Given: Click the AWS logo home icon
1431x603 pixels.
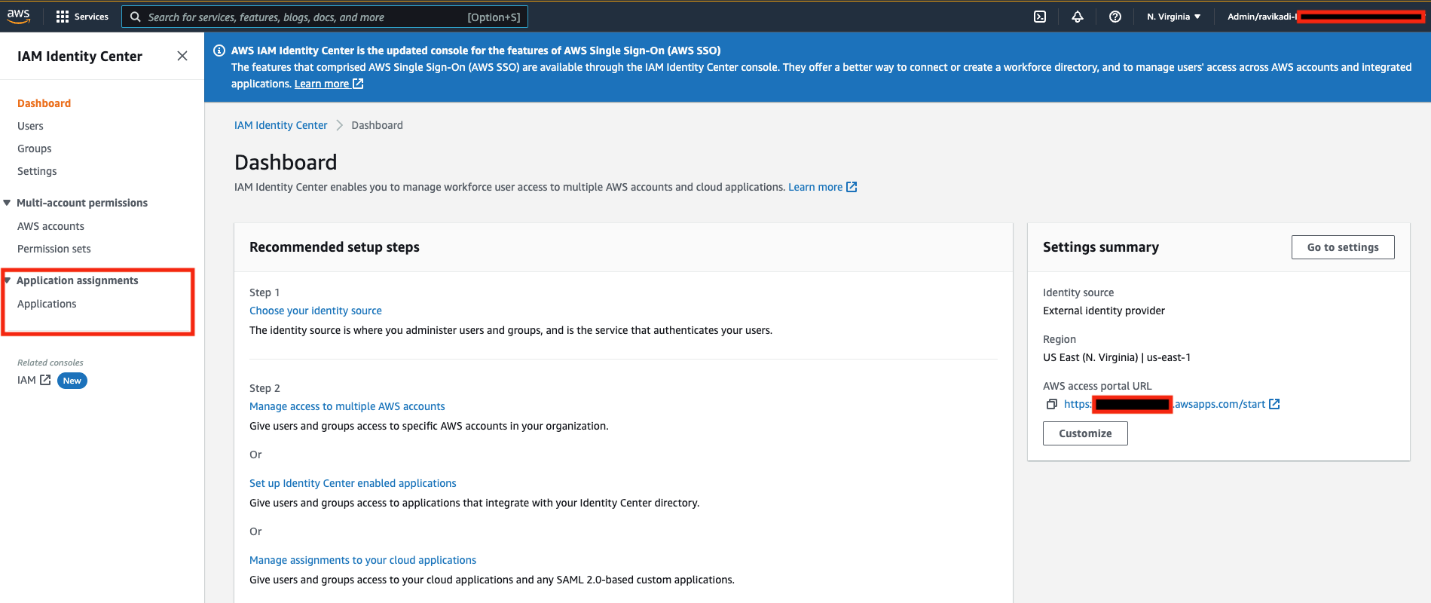Looking at the screenshot, I should pos(19,16).
